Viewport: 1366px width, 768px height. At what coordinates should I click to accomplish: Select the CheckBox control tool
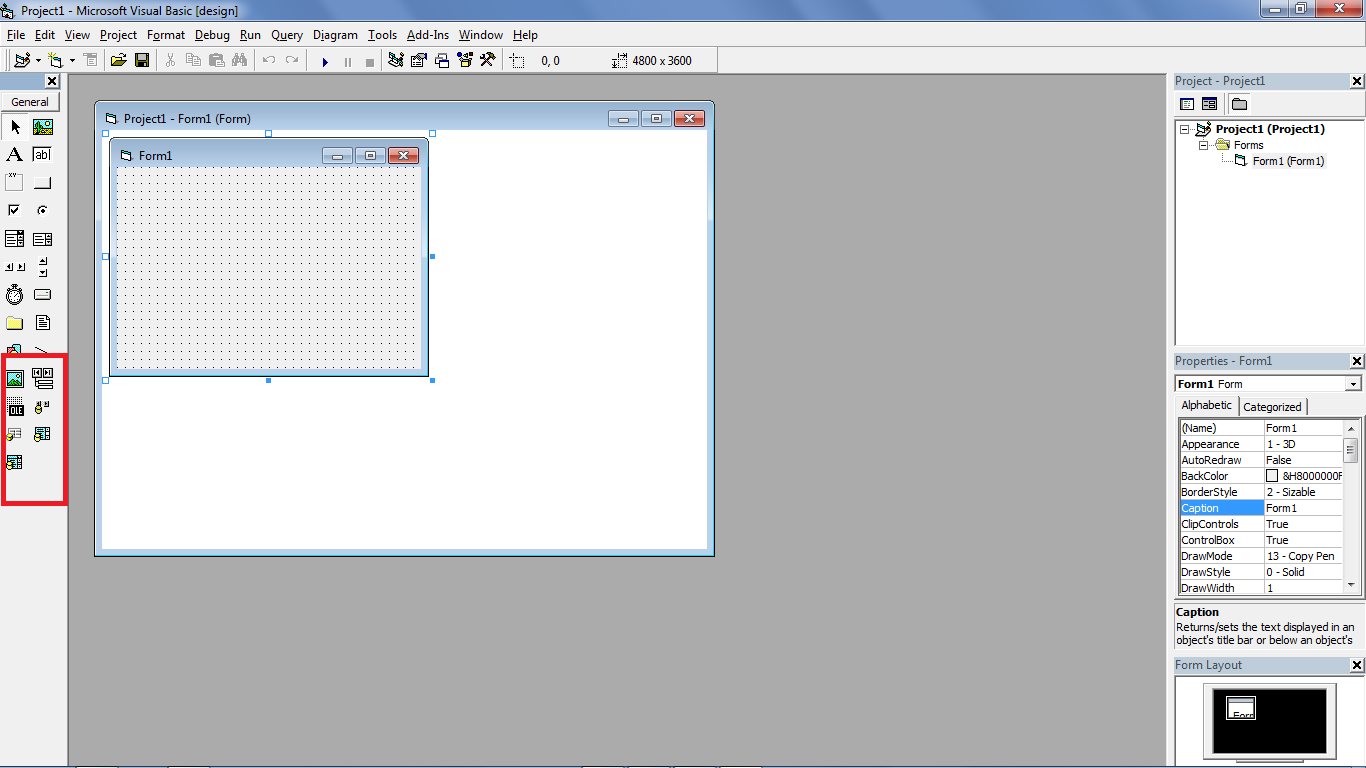coord(15,211)
